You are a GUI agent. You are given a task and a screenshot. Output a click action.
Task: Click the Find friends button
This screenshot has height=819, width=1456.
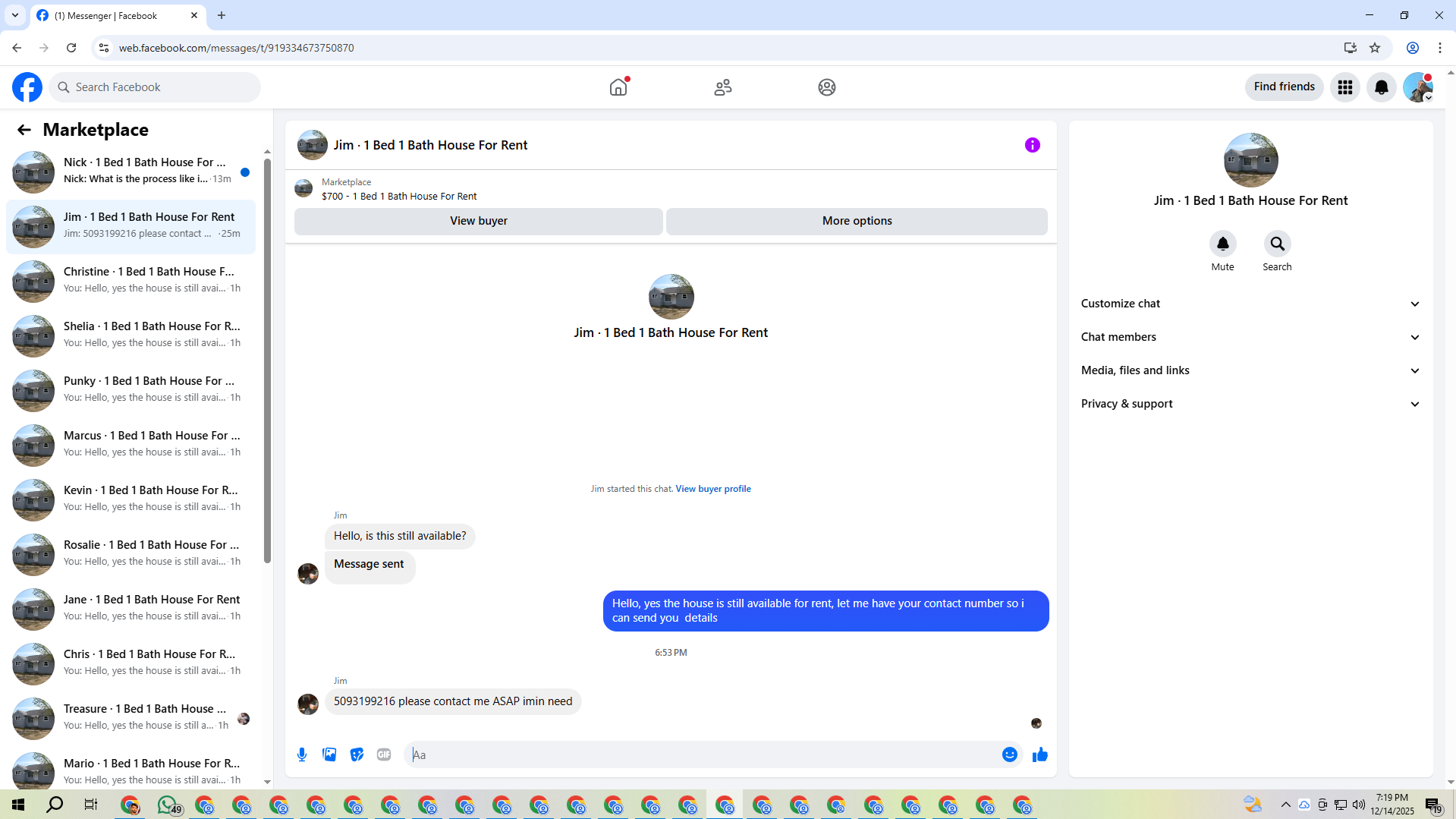point(1284,87)
